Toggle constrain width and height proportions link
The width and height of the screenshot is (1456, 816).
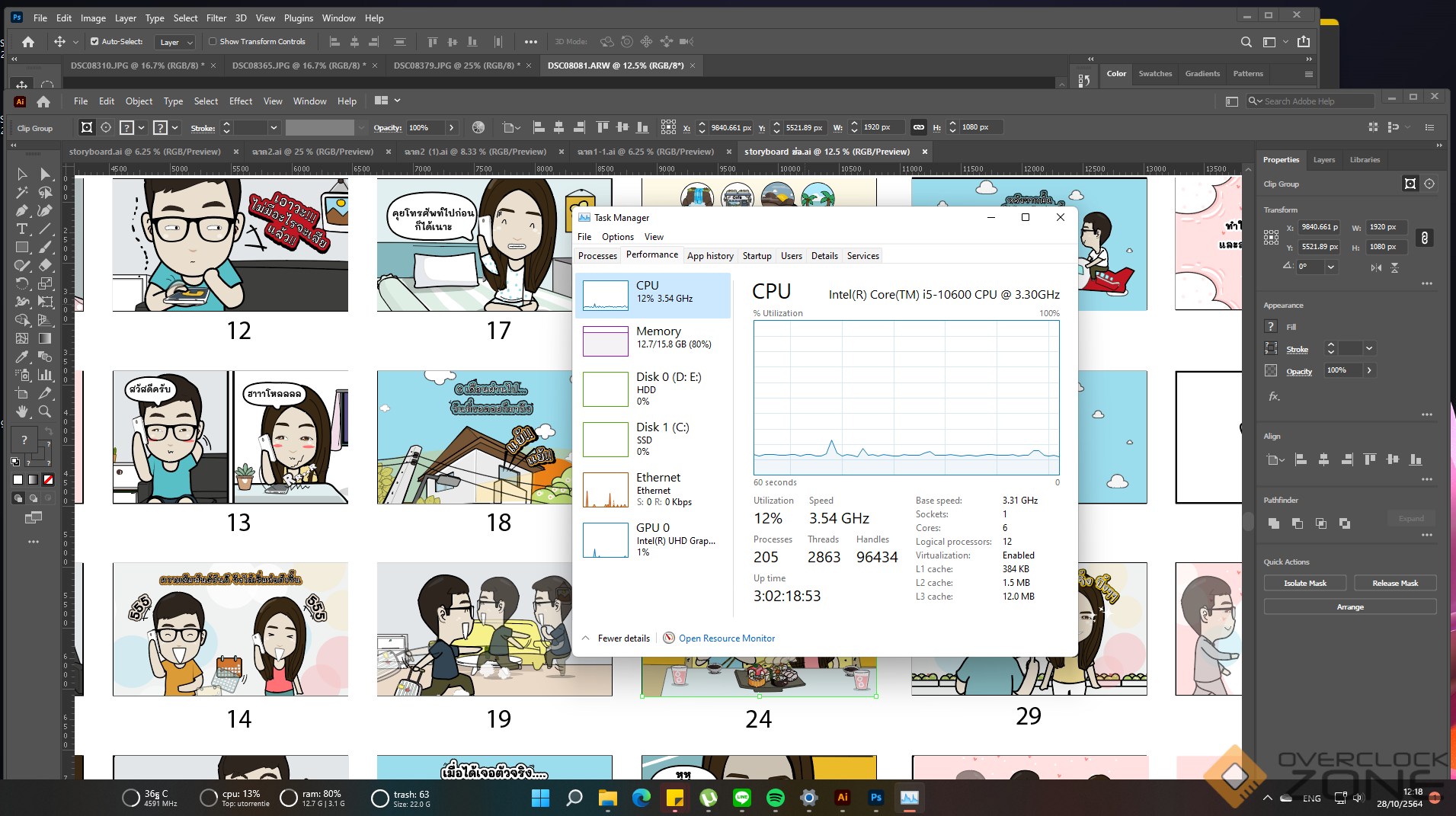(1424, 238)
